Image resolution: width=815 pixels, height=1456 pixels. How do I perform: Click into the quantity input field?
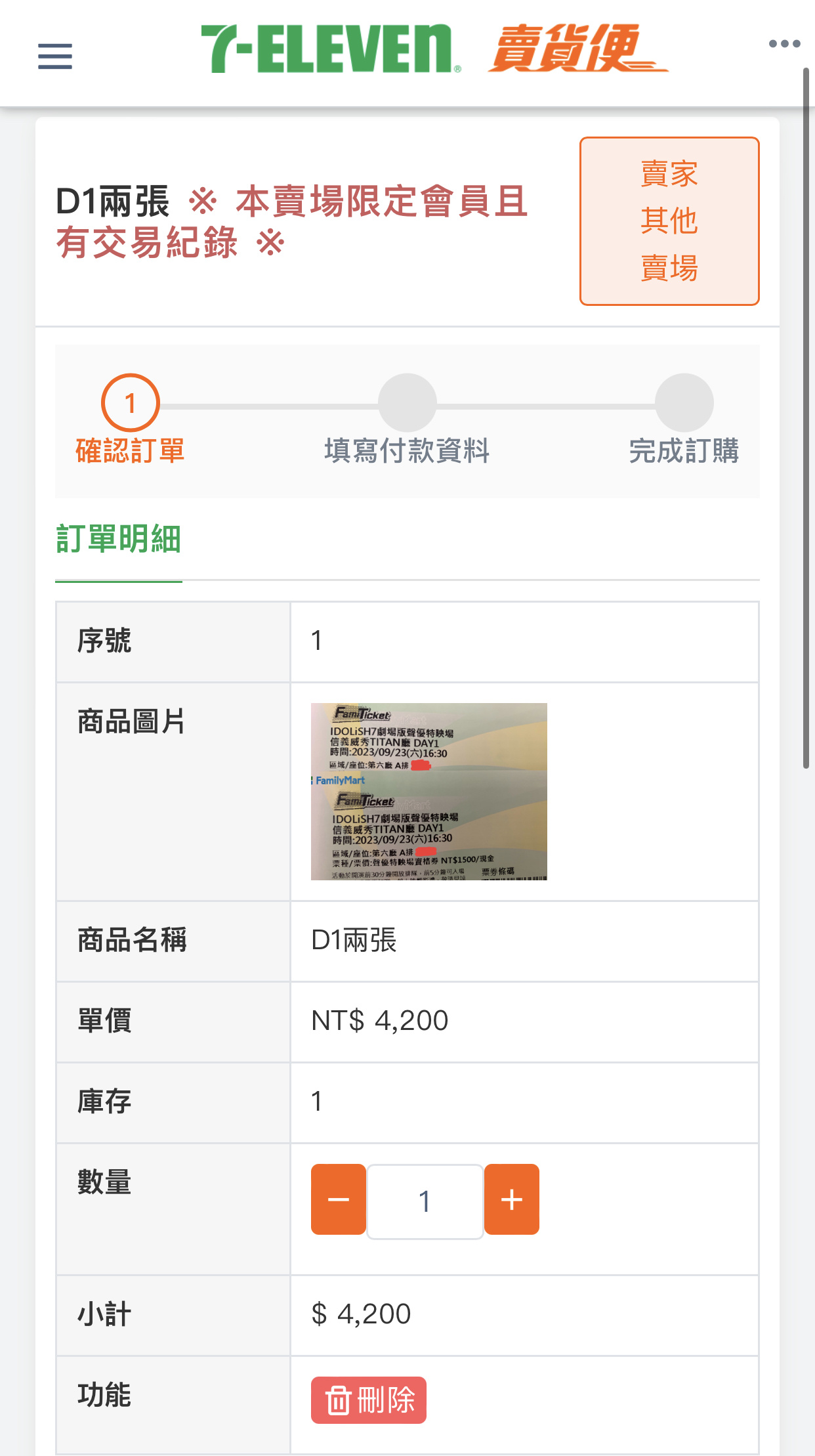pyautogui.click(x=425, y=1201)
